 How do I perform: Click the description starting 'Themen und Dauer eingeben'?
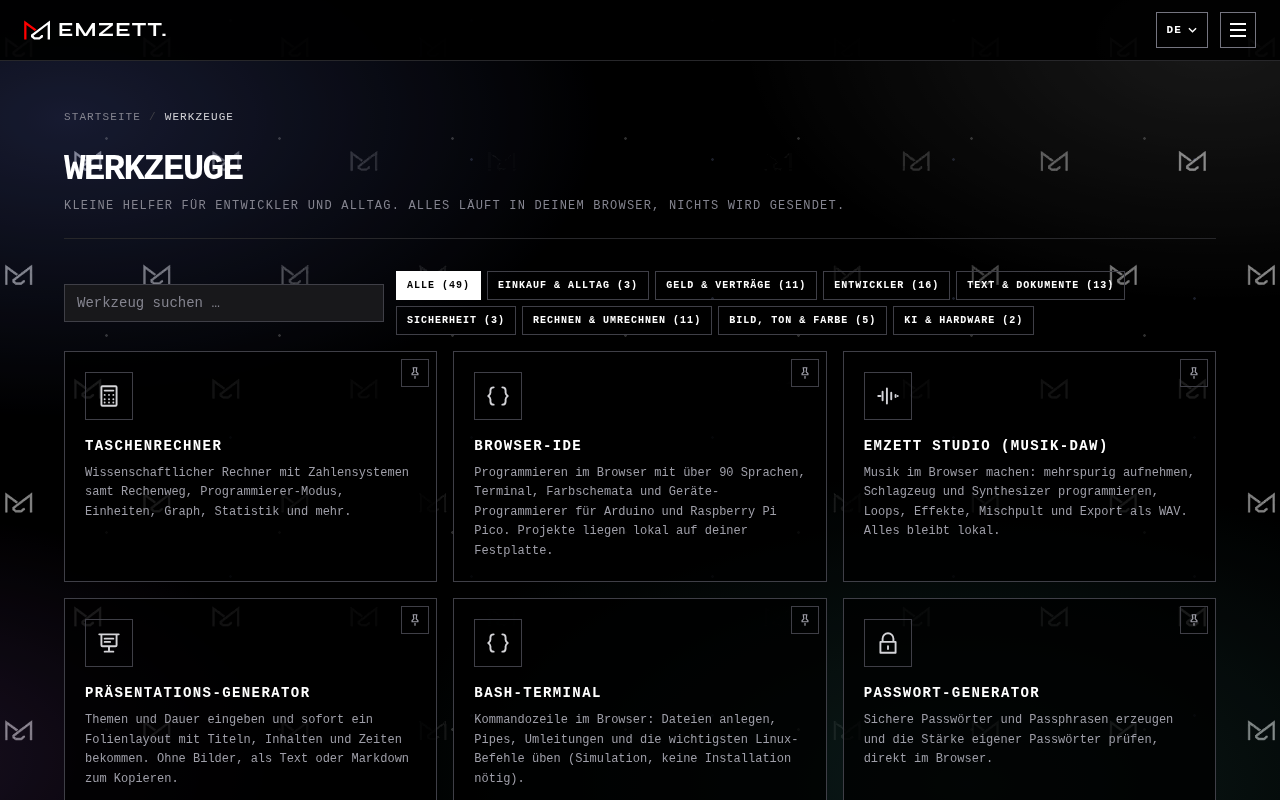pos(247,749)
